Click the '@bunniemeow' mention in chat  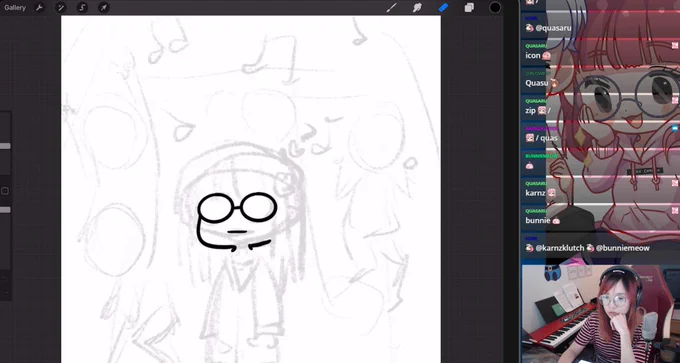coord(623,248)
